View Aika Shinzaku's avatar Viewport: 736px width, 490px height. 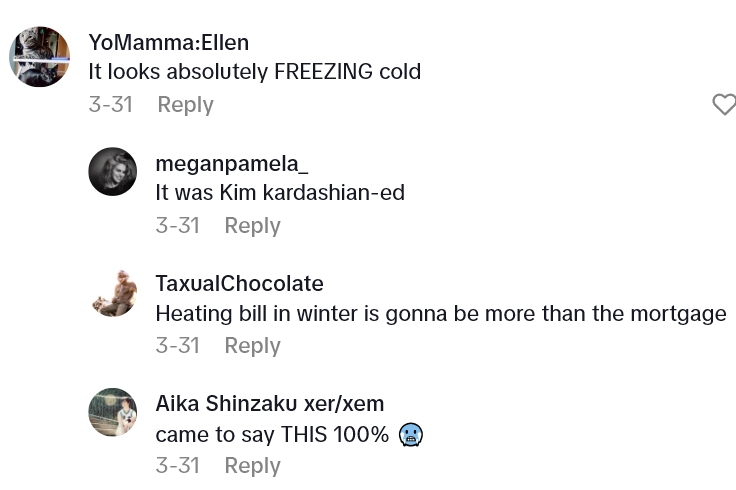pos(113,412)
